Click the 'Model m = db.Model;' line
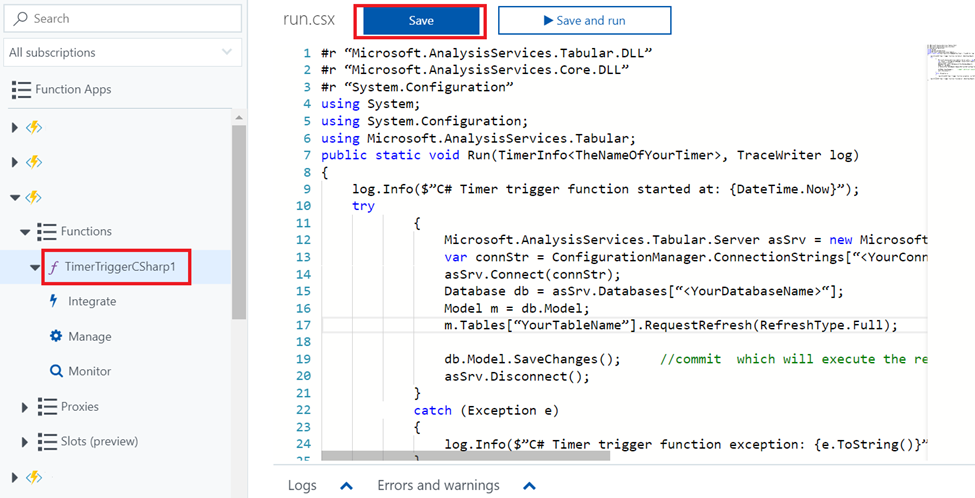 pos(517,309)
